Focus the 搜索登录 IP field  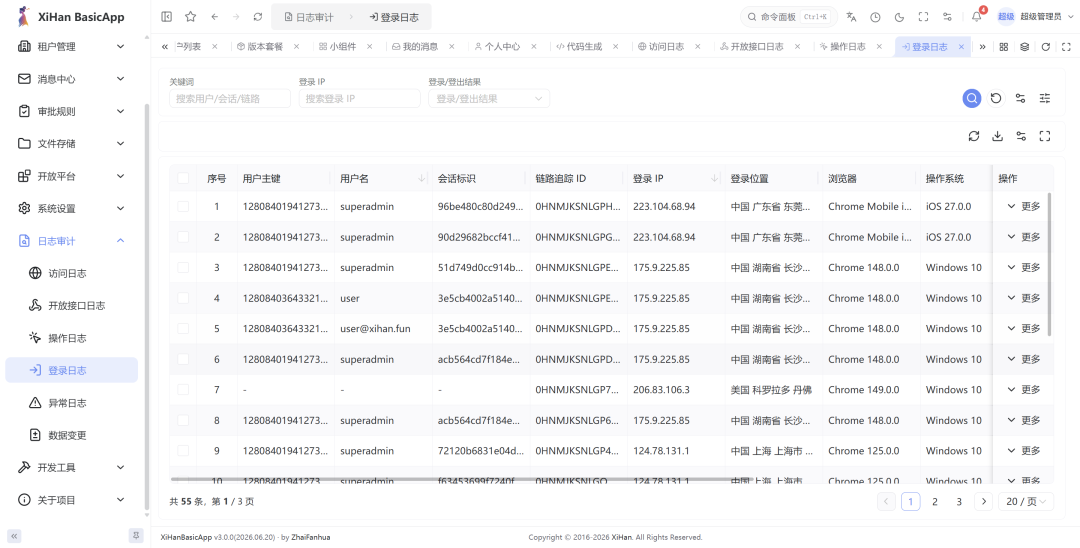(x=360, y=98)
